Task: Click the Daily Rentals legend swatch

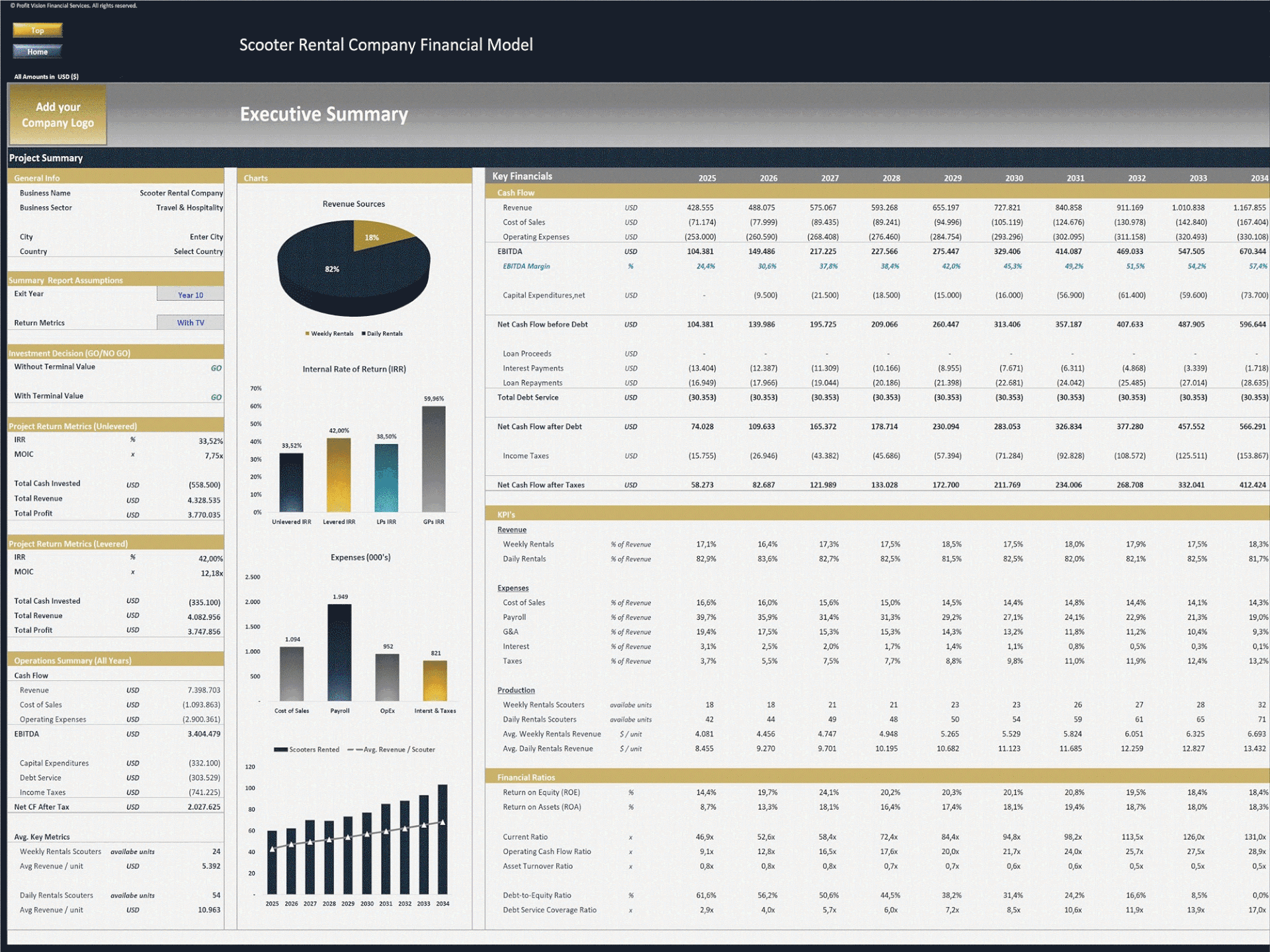Action: [364, 334]
